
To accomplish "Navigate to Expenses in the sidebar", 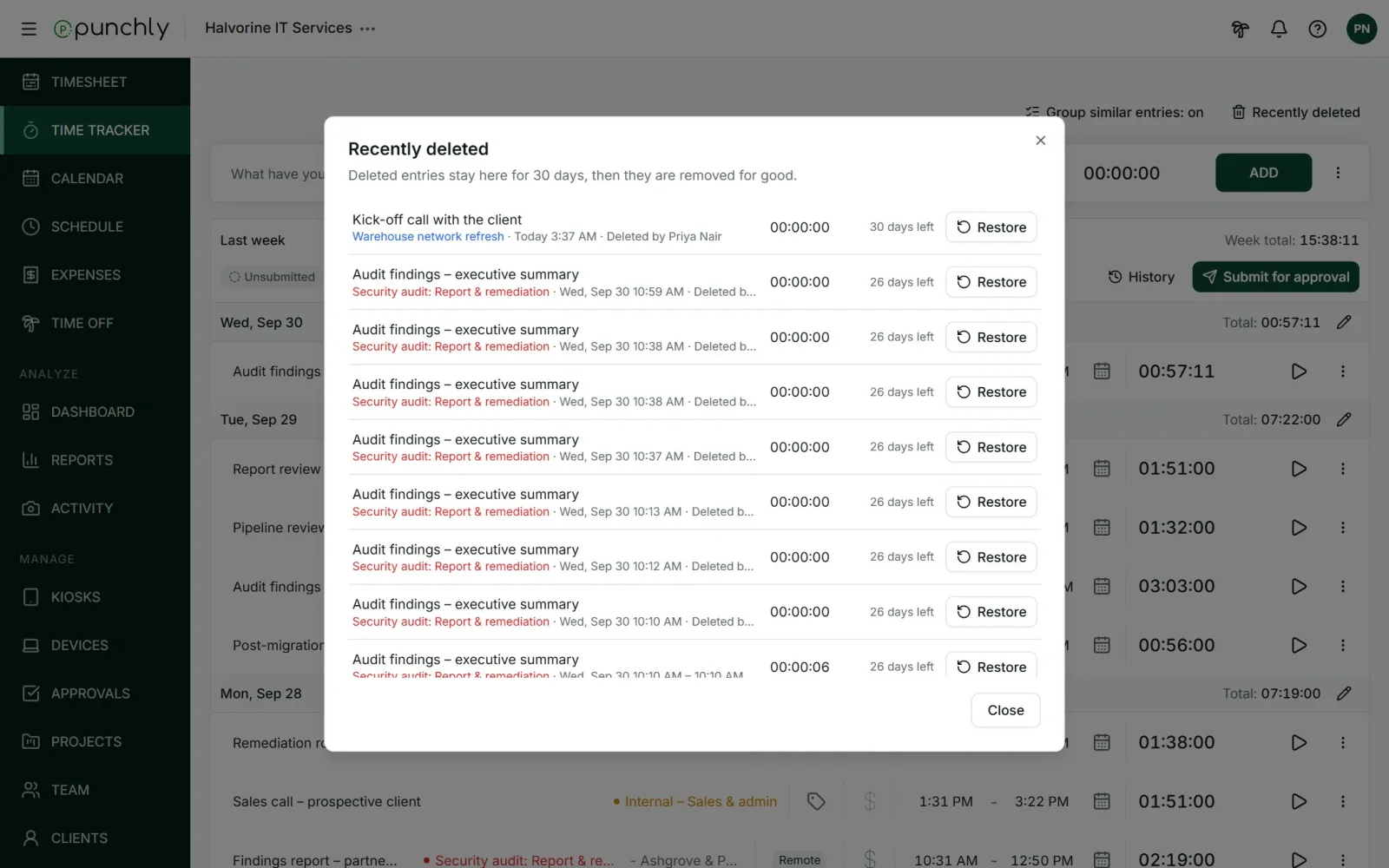I will pos(95,274).
